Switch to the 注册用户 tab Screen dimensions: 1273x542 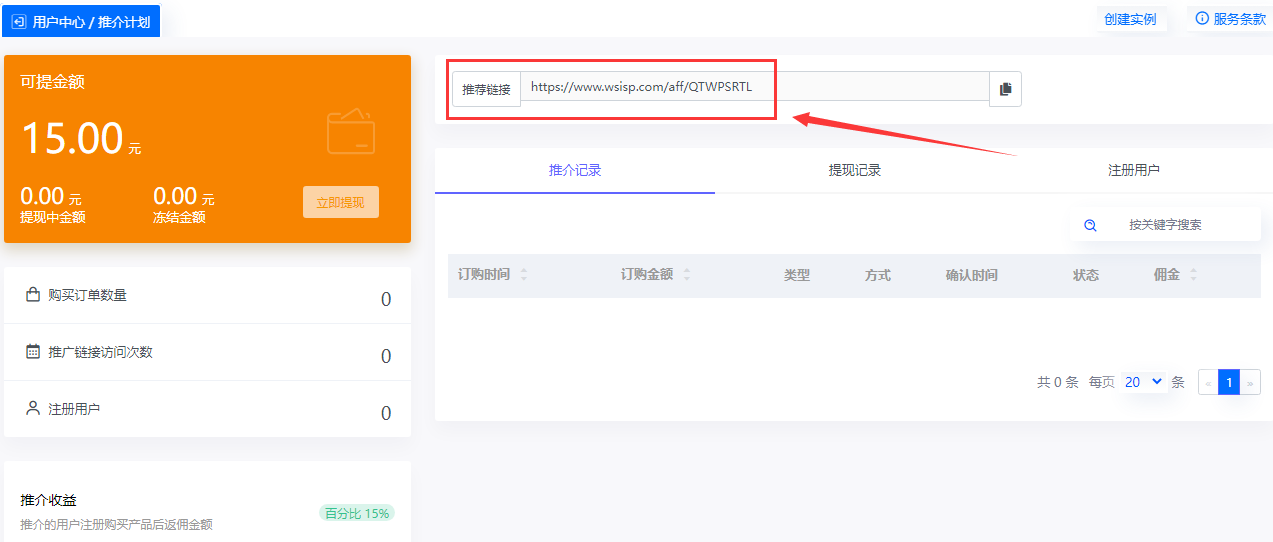(1134, 170)
